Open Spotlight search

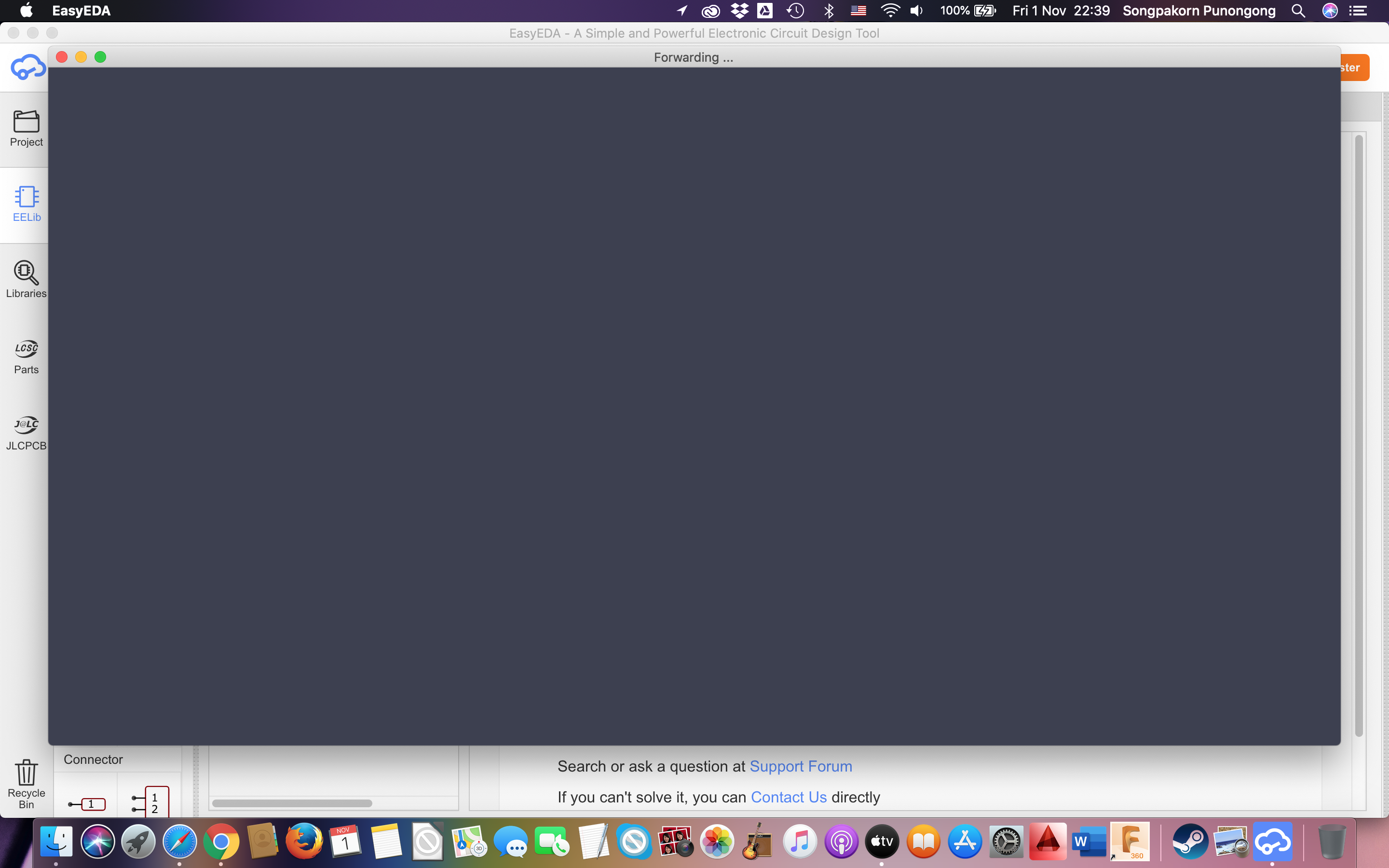pyautogui.click(x=1298, y=10)
